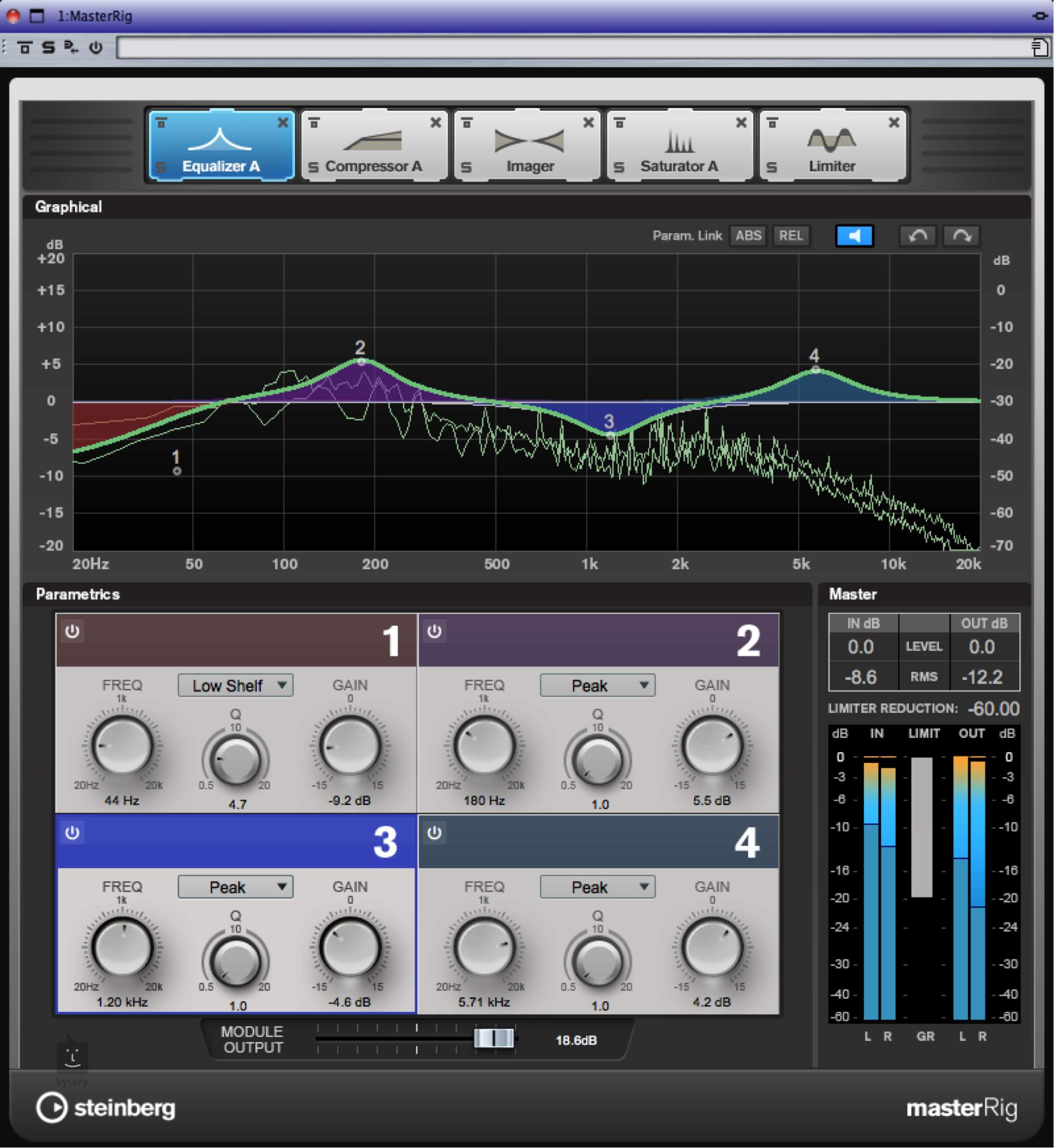The width and height of the screenshot is (1054, 1148).
Task: Open band 2 Peak filter type dropdown
Action: tap(597, 685)
